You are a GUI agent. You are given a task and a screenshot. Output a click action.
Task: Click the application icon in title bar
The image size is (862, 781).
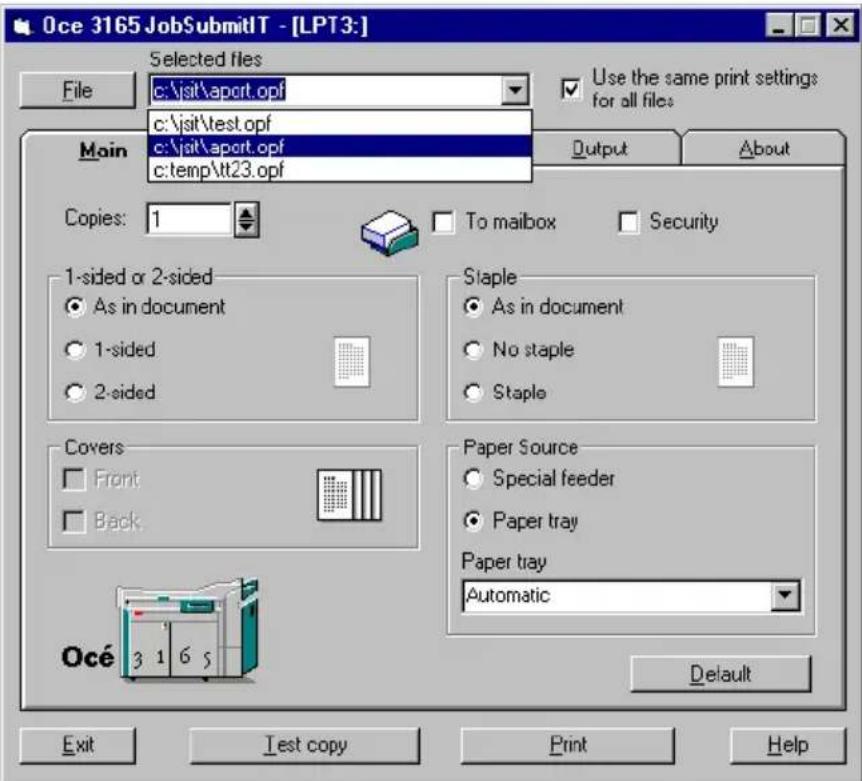point(23,26)
